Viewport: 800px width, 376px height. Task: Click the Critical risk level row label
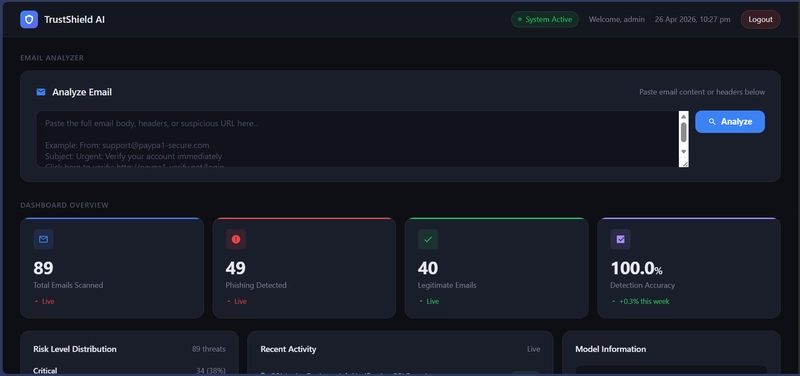[45, 371]
